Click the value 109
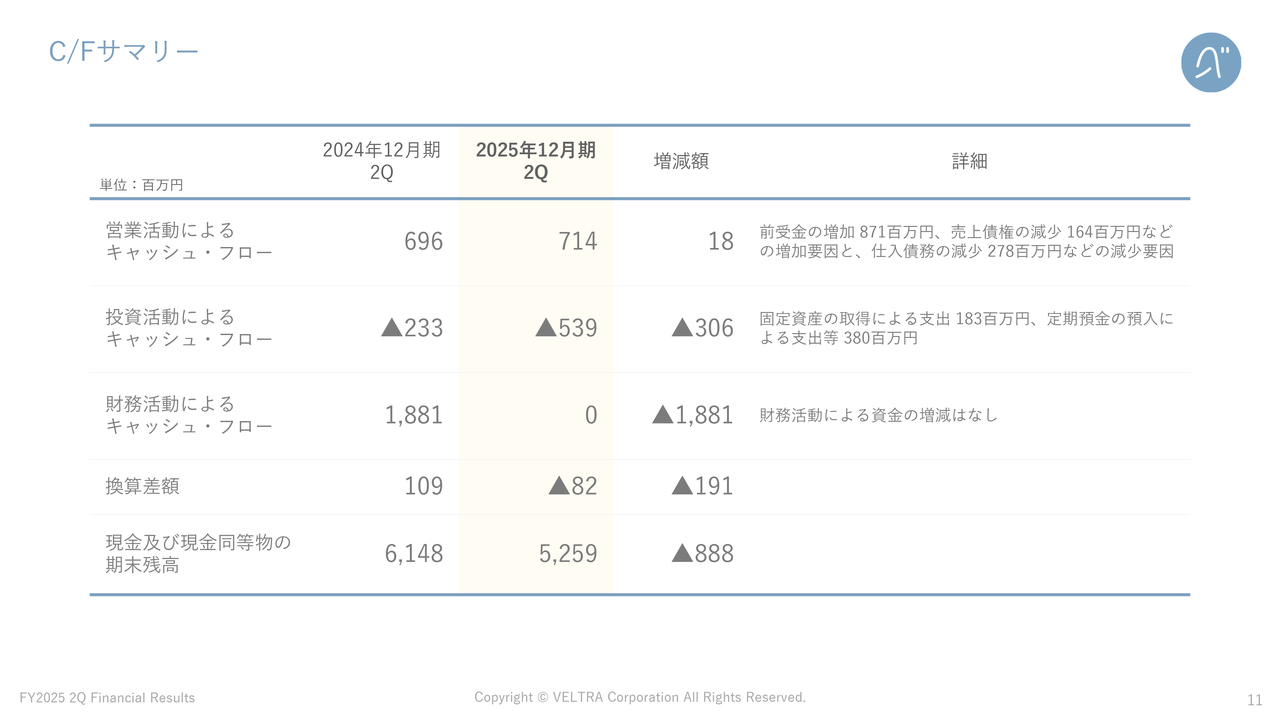1280x720 pixels. [423, 486]
